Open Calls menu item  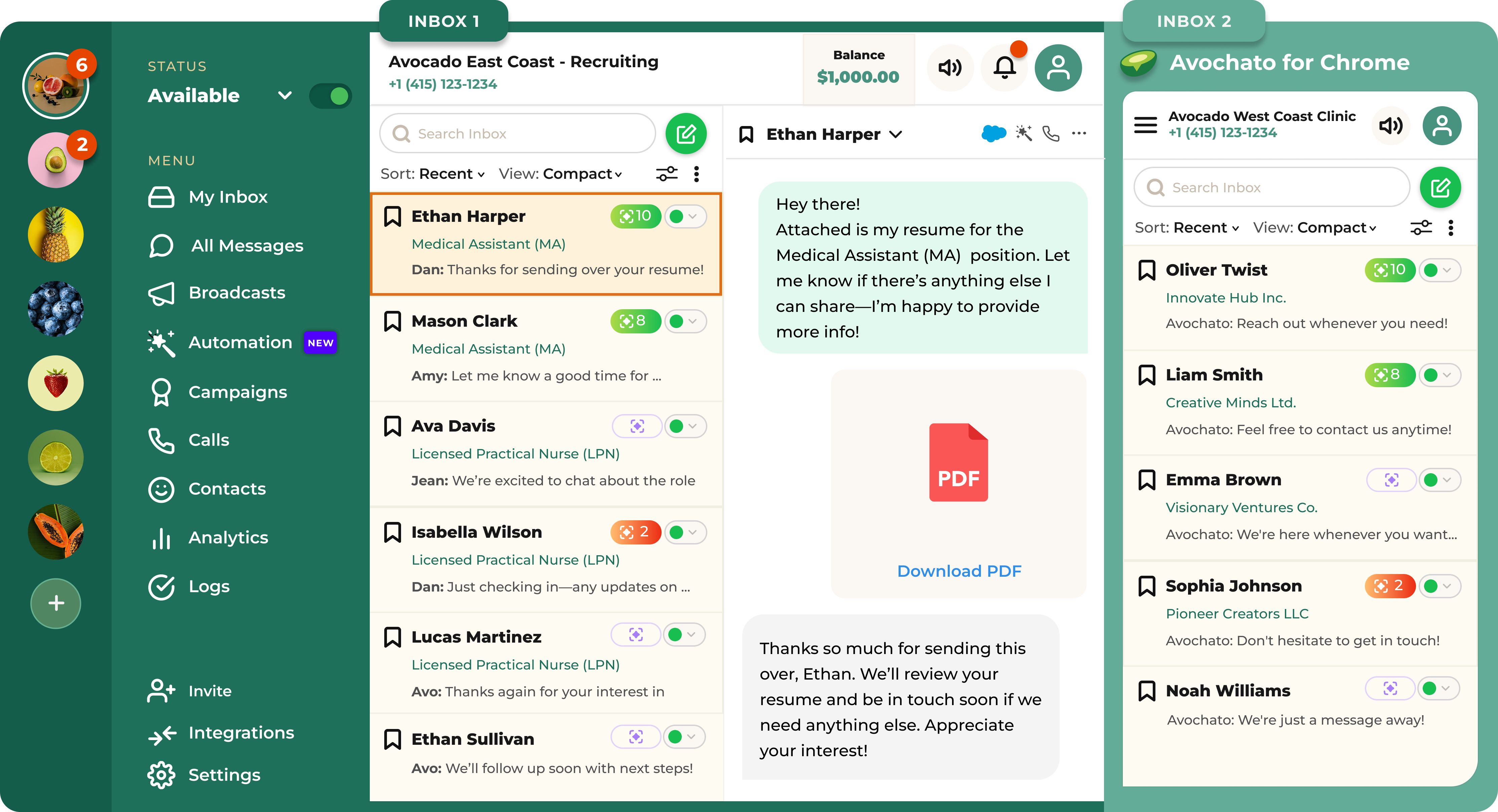188,440
